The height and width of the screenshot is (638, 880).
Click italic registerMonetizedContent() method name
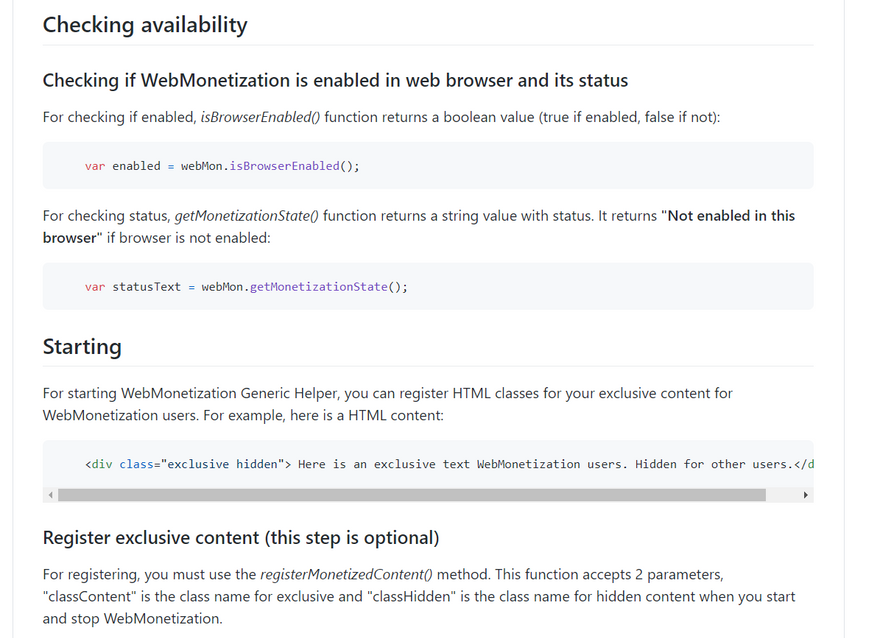tap(347, 575)
